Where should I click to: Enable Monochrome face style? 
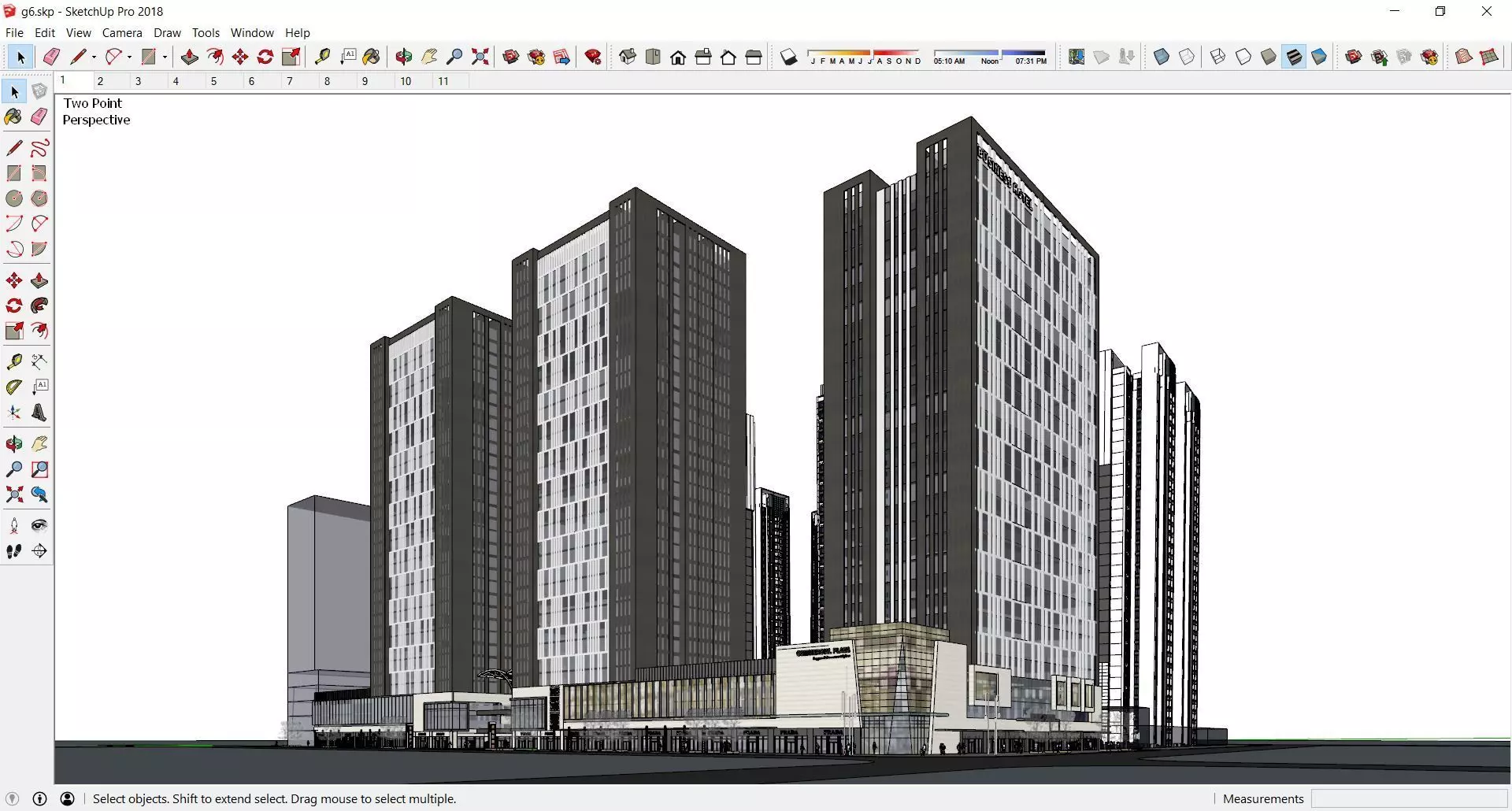1319,57
